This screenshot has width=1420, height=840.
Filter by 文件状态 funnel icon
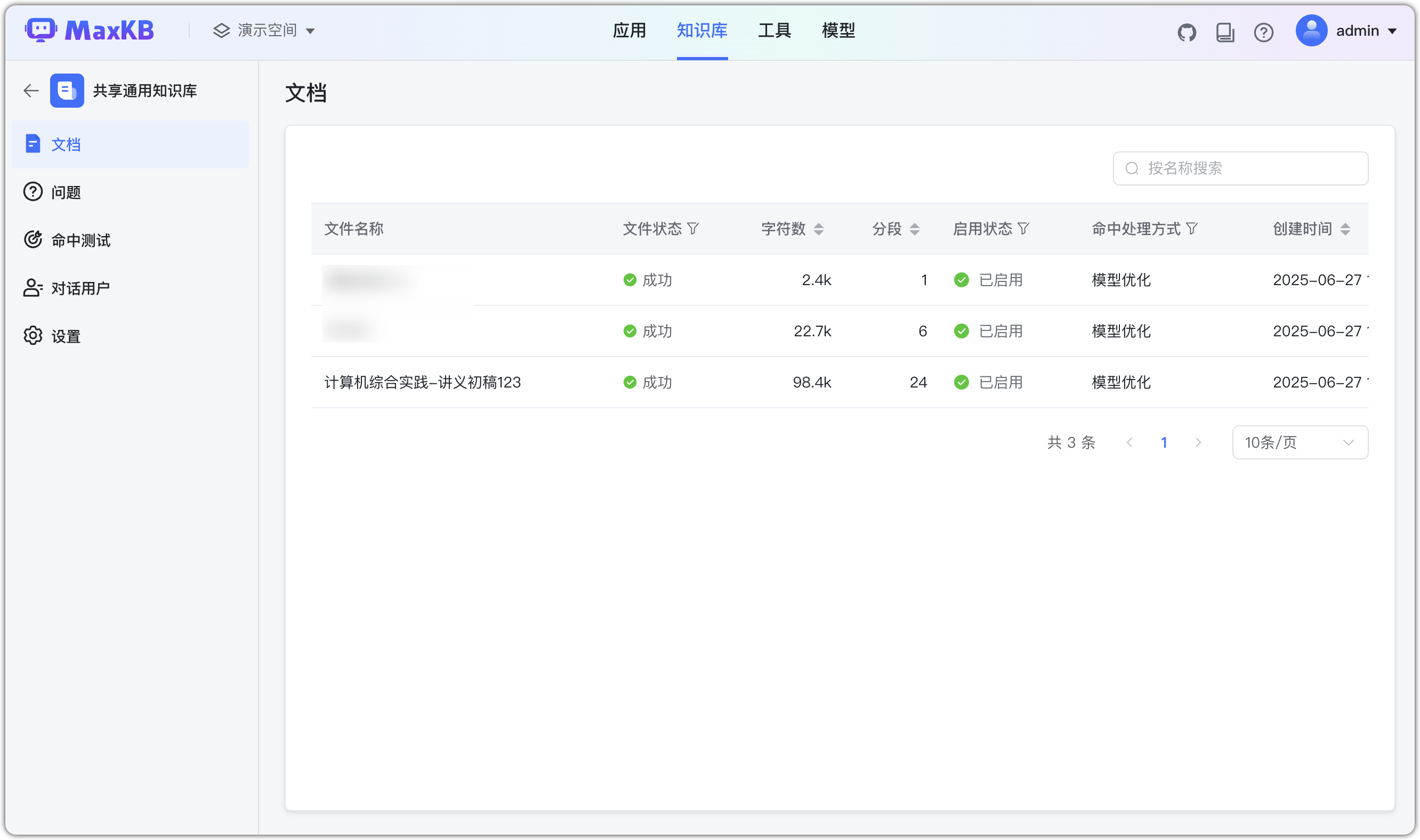[x=693, y=229]
